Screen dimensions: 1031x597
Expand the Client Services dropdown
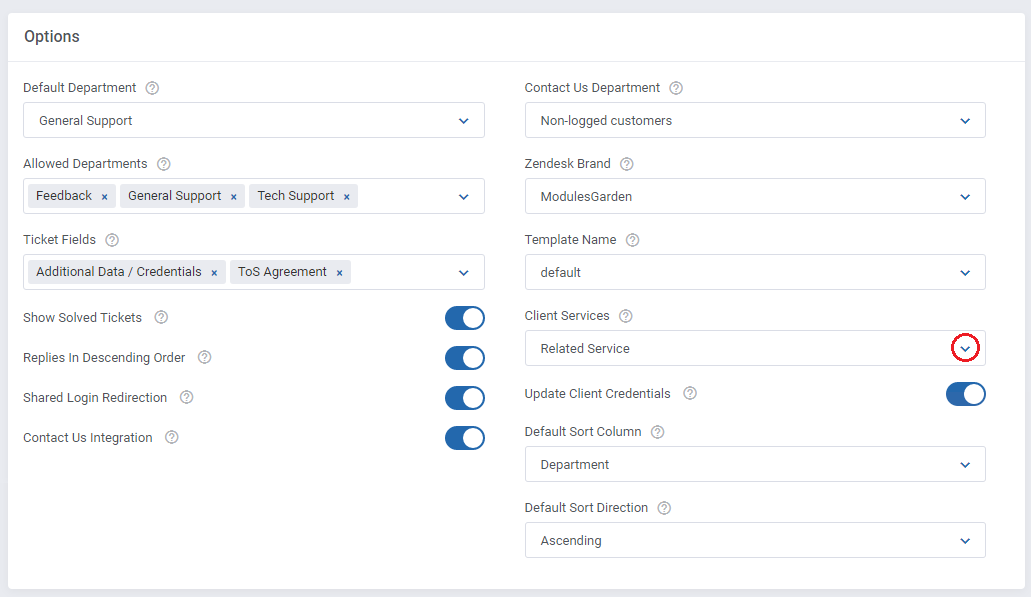[x=755, y=348]
